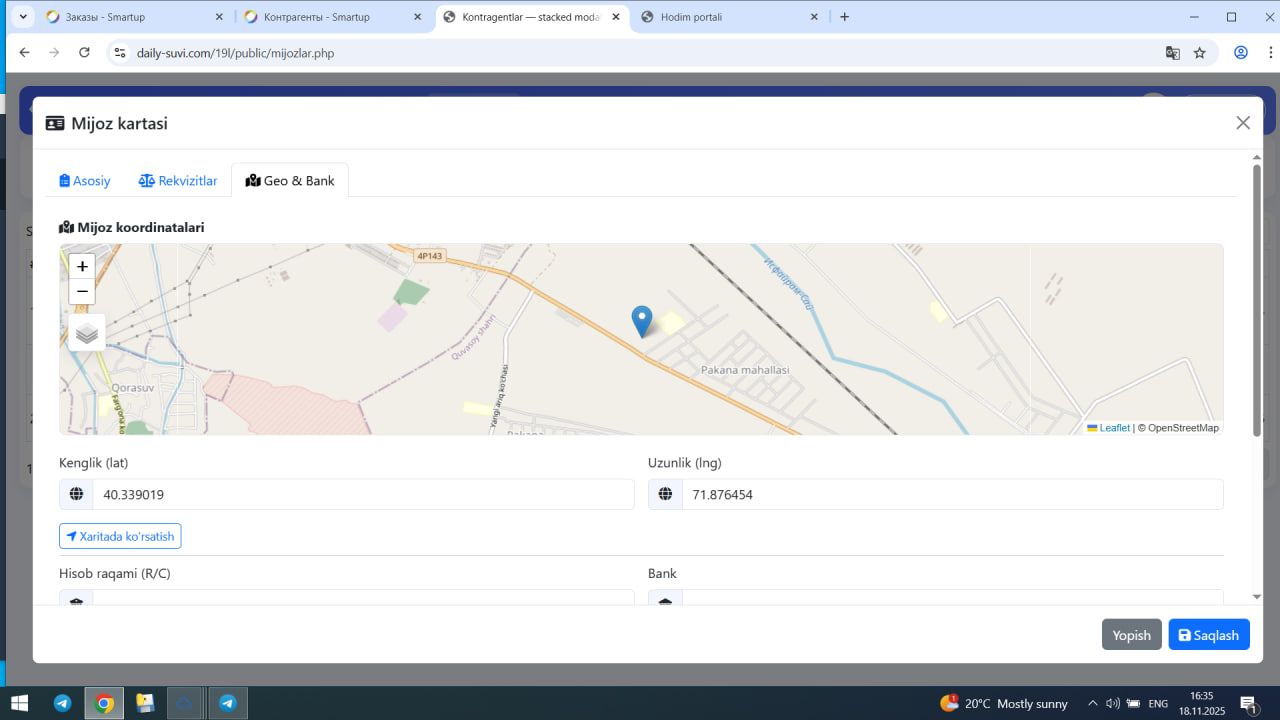
Task: Close the Контрагенты - Smartup browser tab
Action: coord(417,17)
